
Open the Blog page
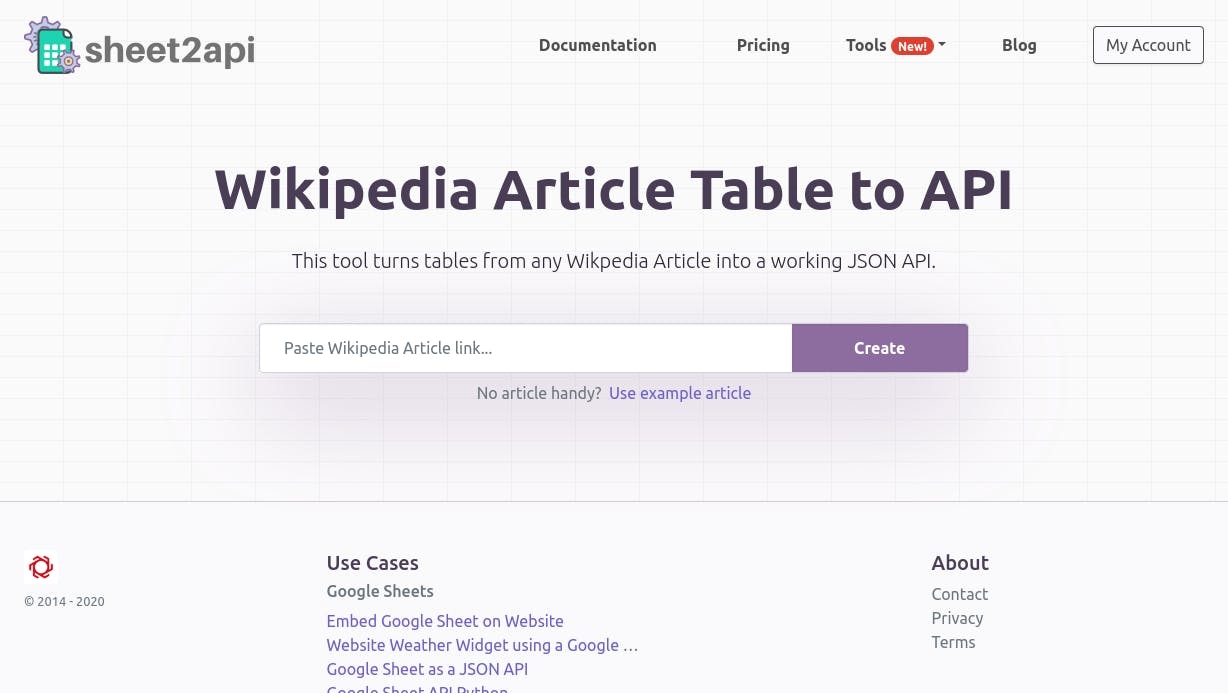1019,45
